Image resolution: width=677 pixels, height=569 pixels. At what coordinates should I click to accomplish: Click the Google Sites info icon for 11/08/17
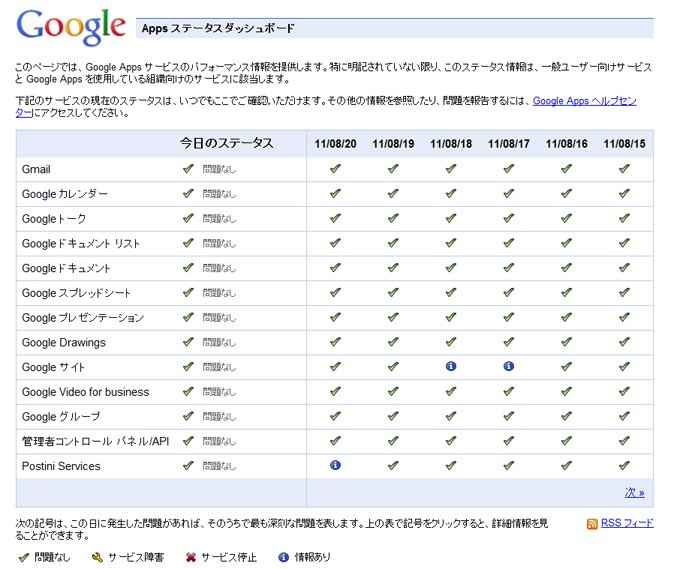click(509, 367)
